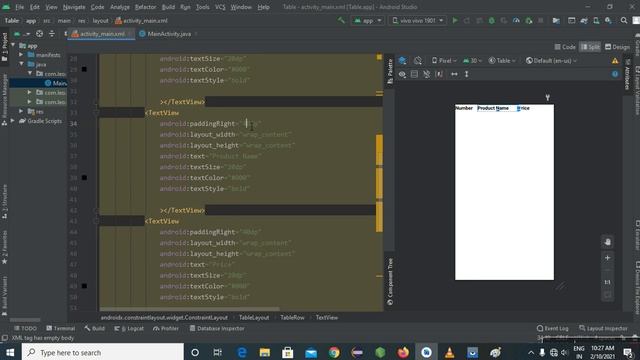
Task: Open Event Log panel
Action: 553,328
